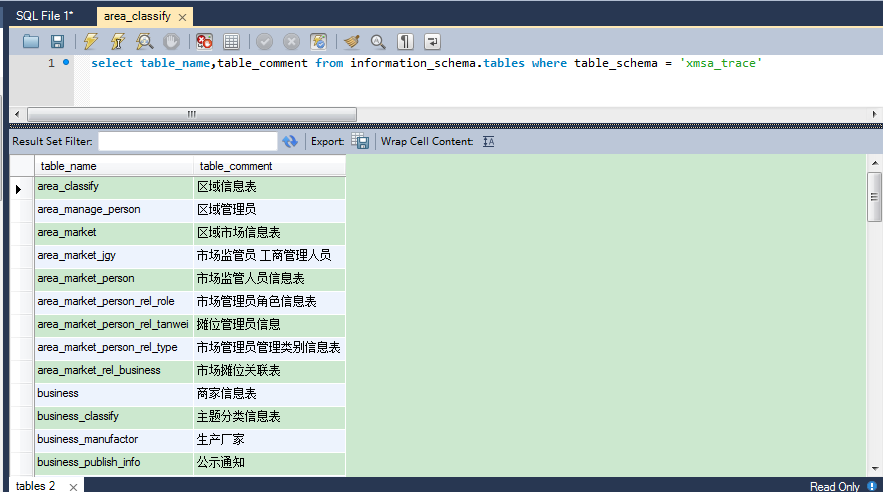Click results scrollbar down arrow

point(875,468)
